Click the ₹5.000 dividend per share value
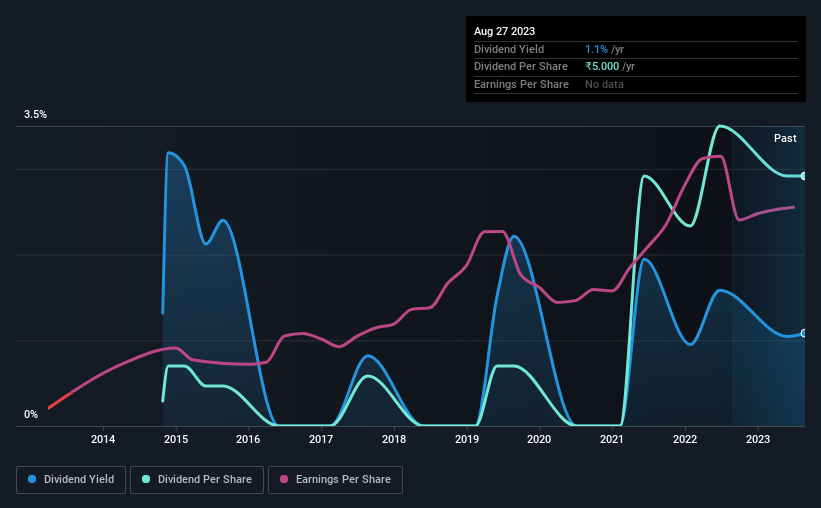Image resolution: width=821 pixels, height=508 pixels. pos(602,67)
